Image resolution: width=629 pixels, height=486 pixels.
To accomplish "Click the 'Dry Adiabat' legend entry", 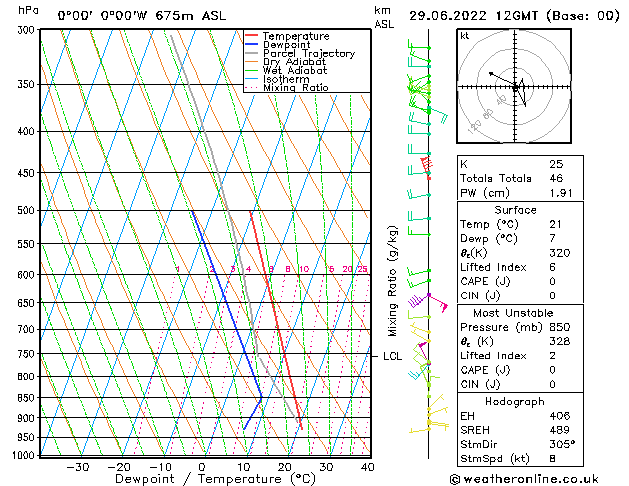I will pos(294,62).
